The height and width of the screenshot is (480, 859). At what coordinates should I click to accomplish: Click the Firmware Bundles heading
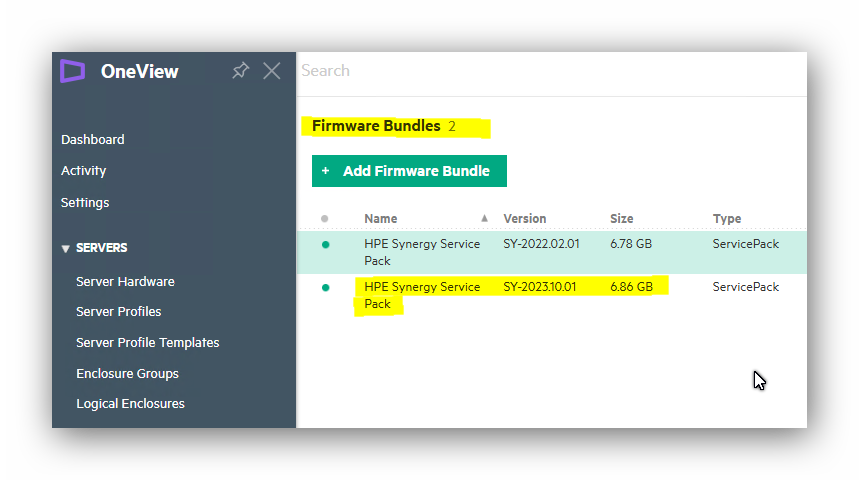[x=376, y=126]
